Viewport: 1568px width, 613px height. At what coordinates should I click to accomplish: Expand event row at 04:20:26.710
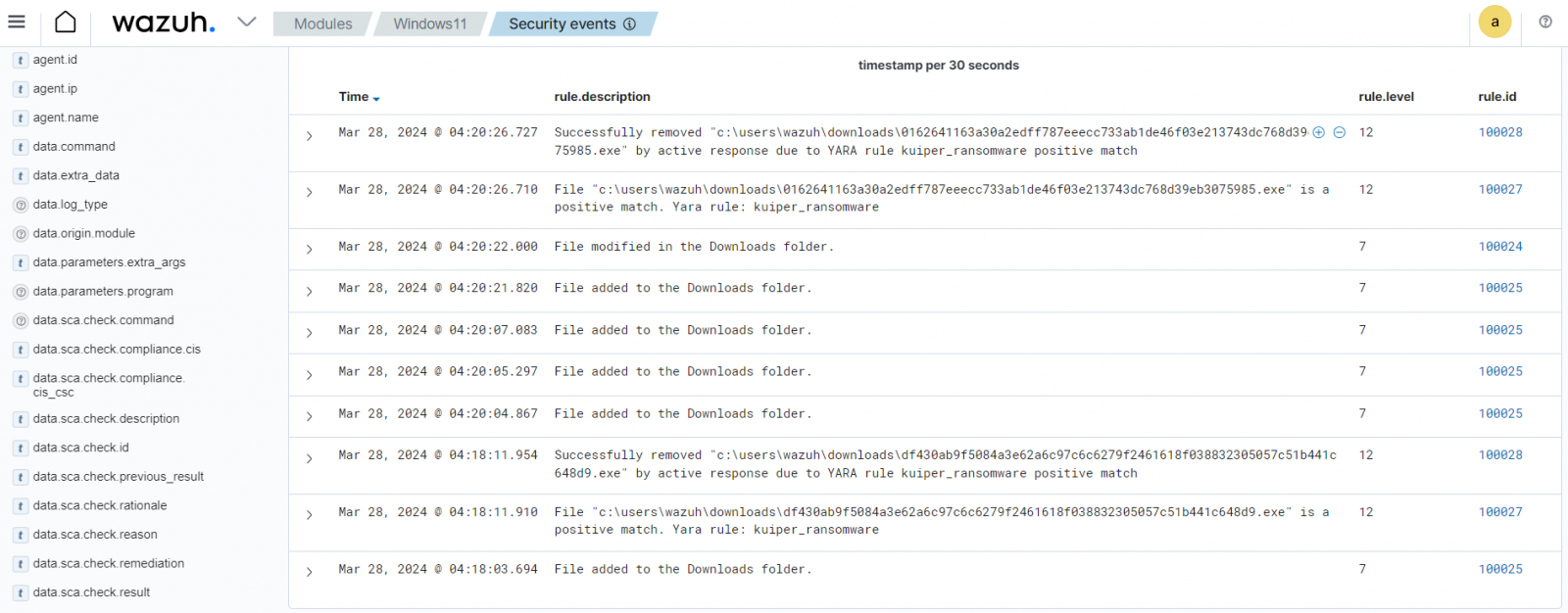click(x=309, y=193)
